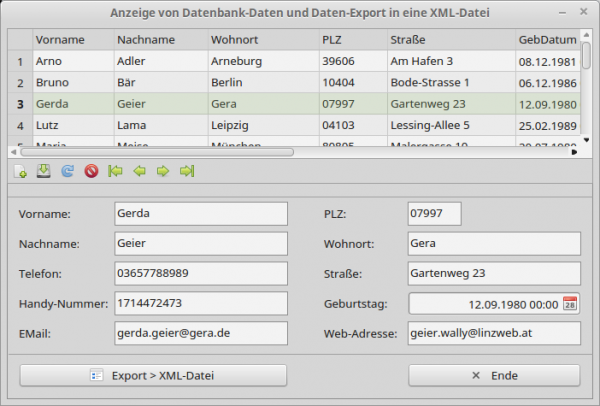
Task: Sort by the Nachname column header
Action: pyautogui.click(x=158, y=40)
